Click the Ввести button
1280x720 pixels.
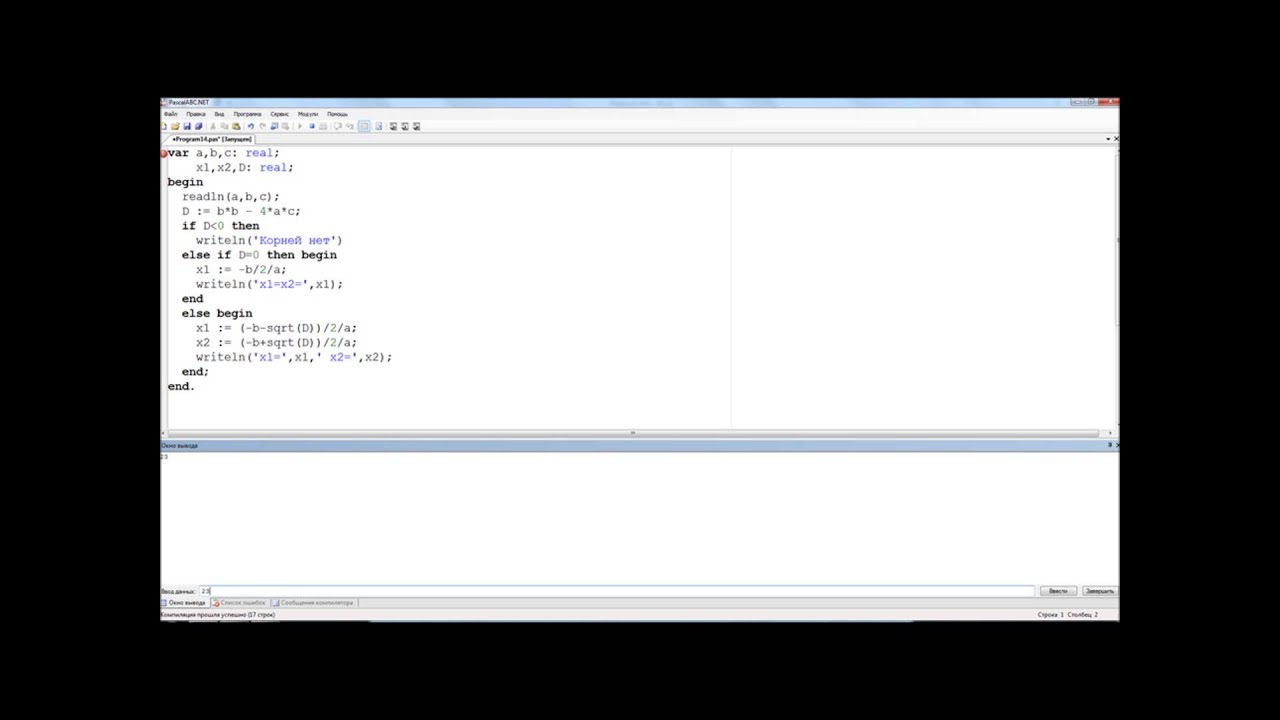pyautogui.click(x=1058, y=591)
